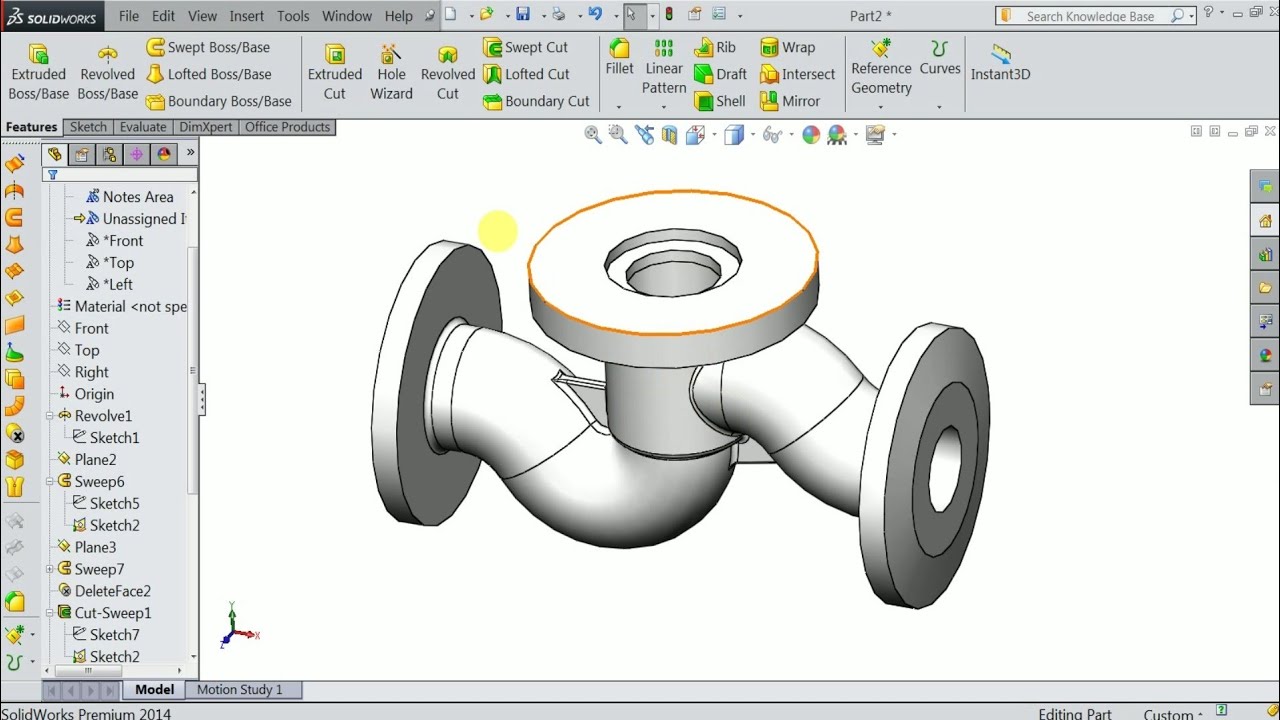Collapse the Revolve1 feature node
The width and height of the screenshot is (1280, 720).
(48, 415)
